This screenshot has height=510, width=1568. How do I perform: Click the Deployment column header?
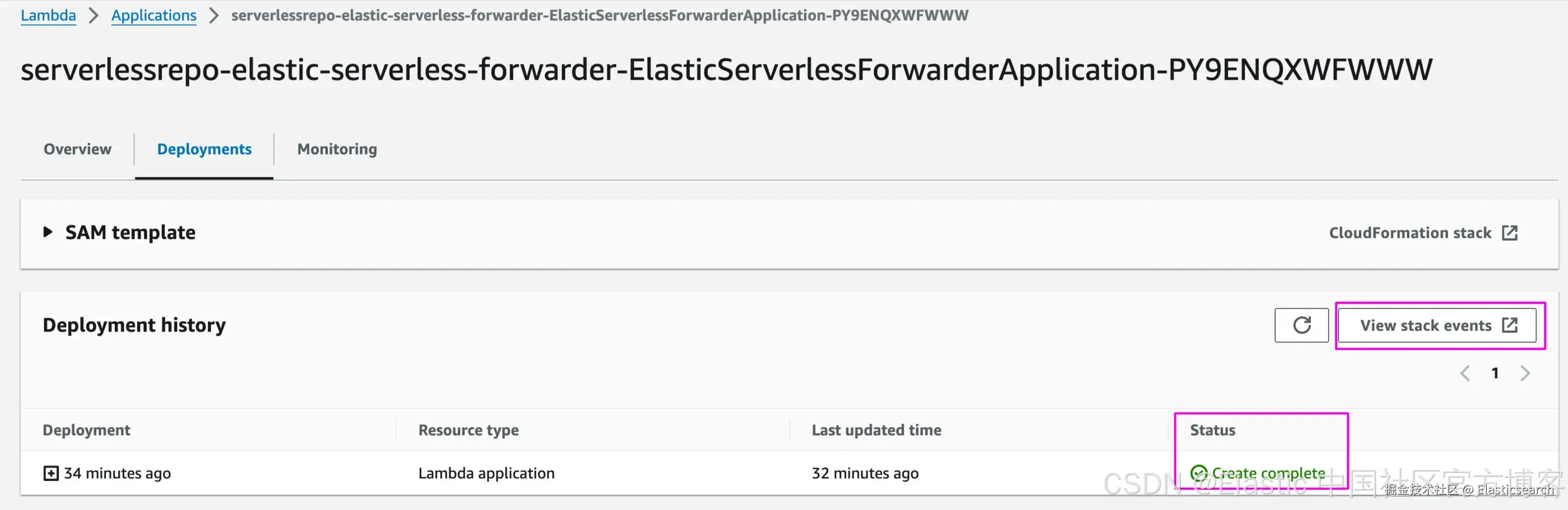[x=86, y=430]
